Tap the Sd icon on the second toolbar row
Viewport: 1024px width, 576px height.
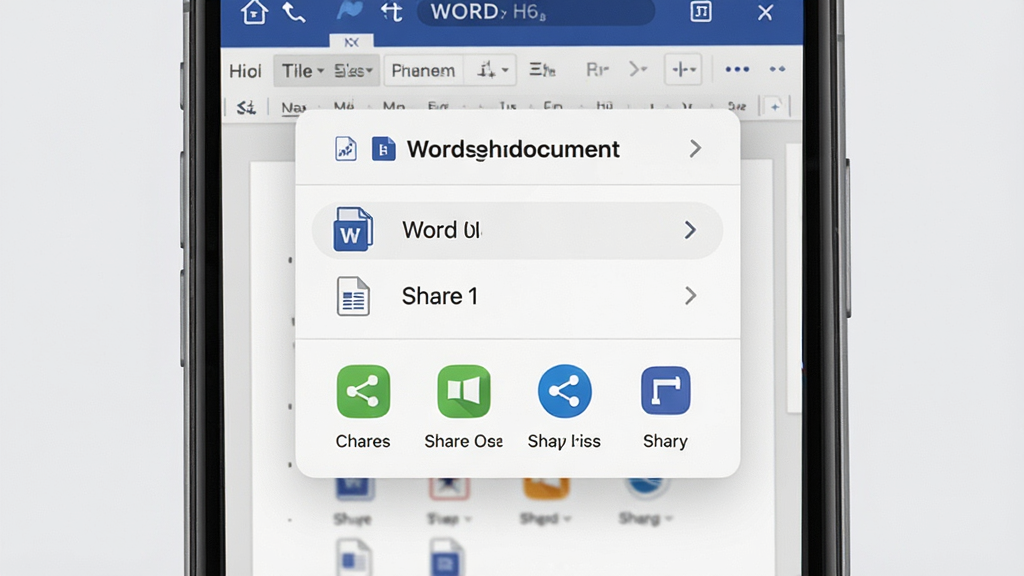coord(246,107)
